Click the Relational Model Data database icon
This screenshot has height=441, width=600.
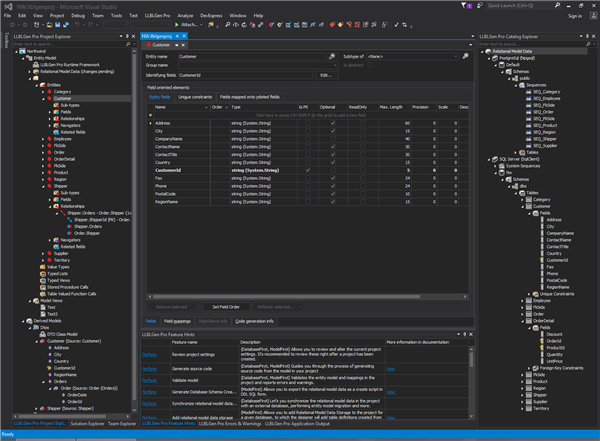(486, 50)
